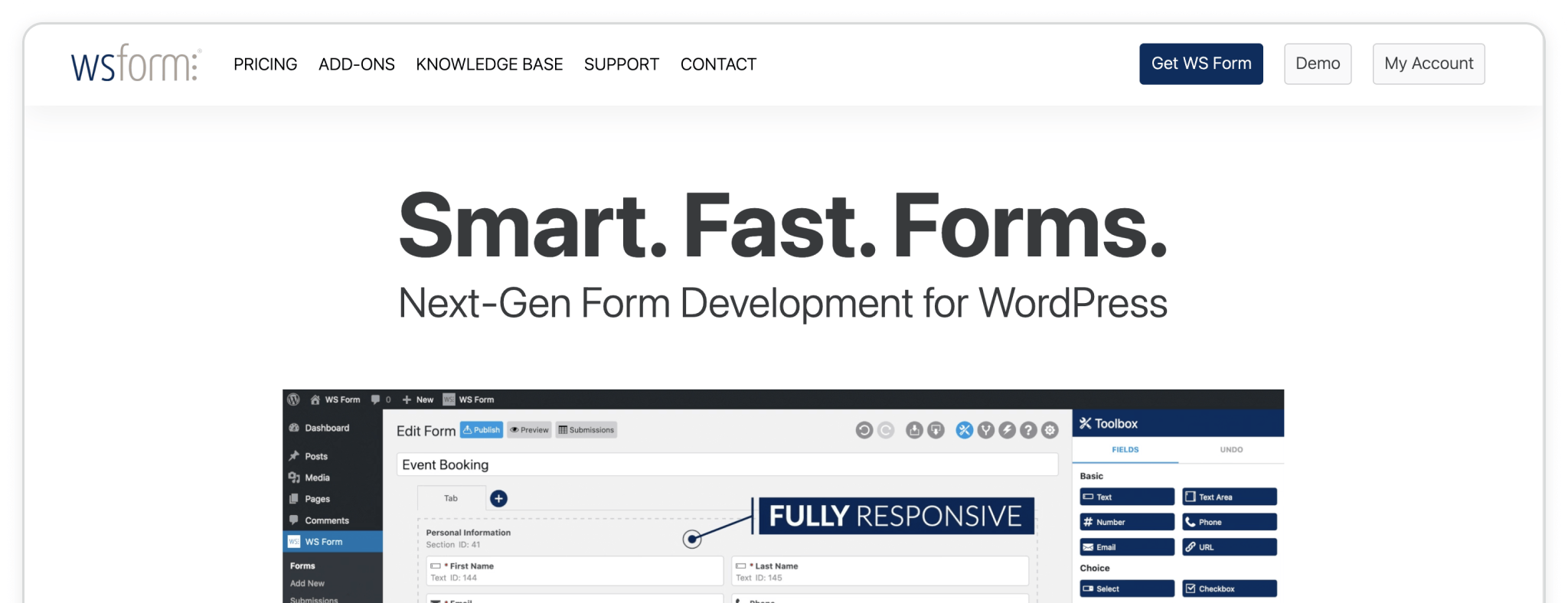Viewport: 1568px width, 603px height.
Task: Select the Text field in Toolbox
Action: click(1127, 497)
